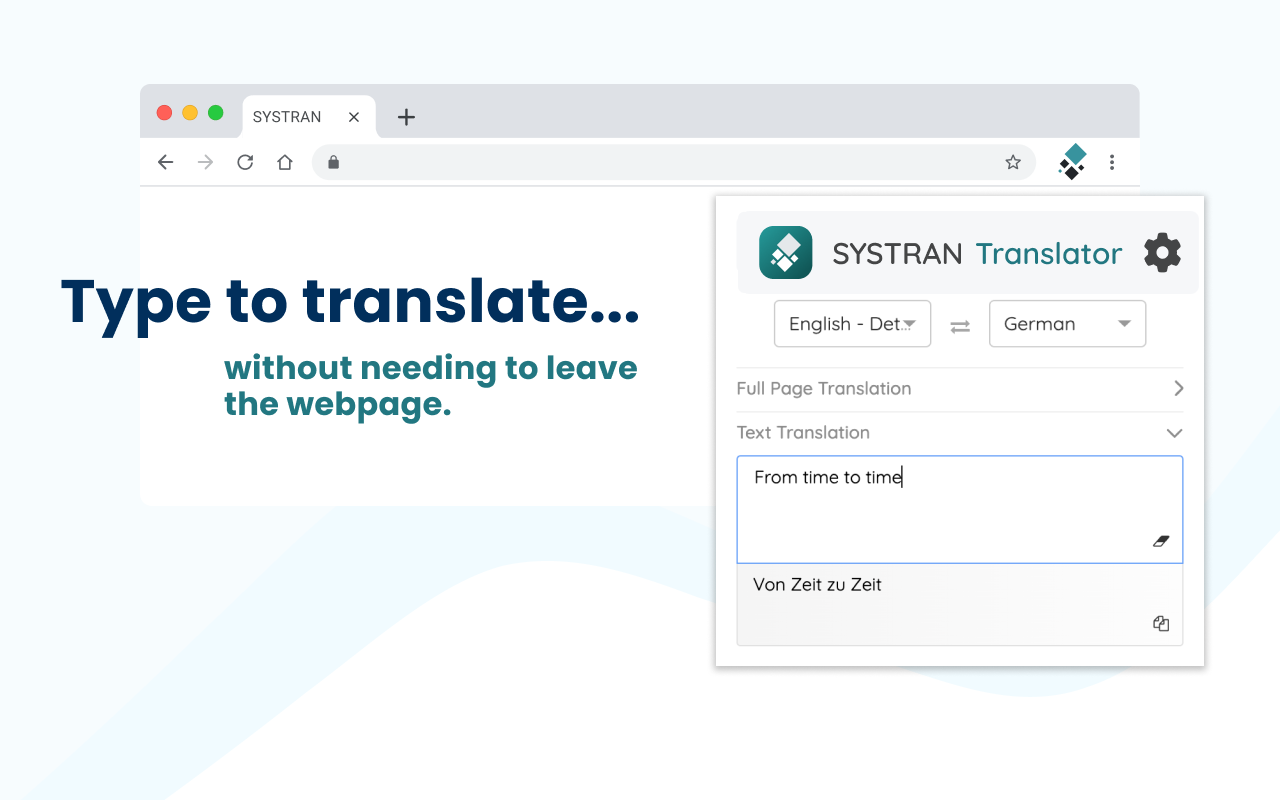The width and height of the screenshot is (1280, 800).
Task: Open a new browser tab
Action: click(x=405, y=117)
